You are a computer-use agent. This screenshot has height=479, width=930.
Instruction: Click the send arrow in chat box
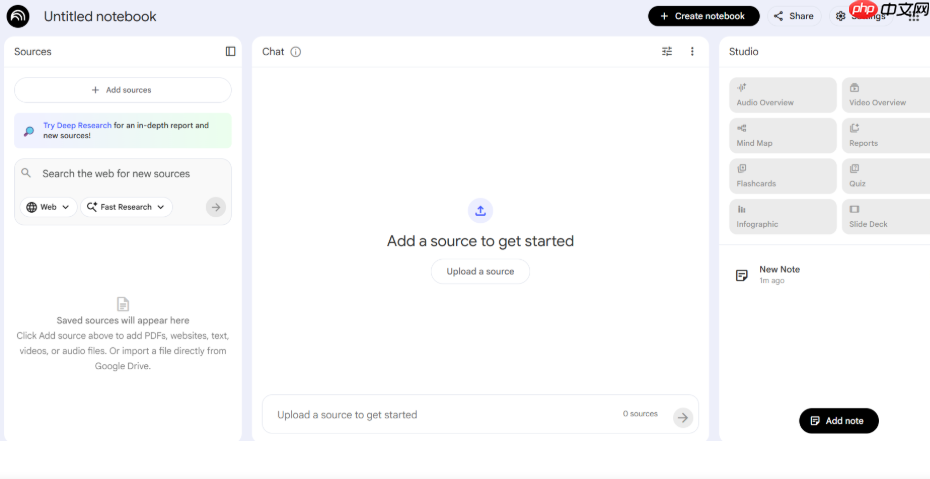tap(682, 417)
